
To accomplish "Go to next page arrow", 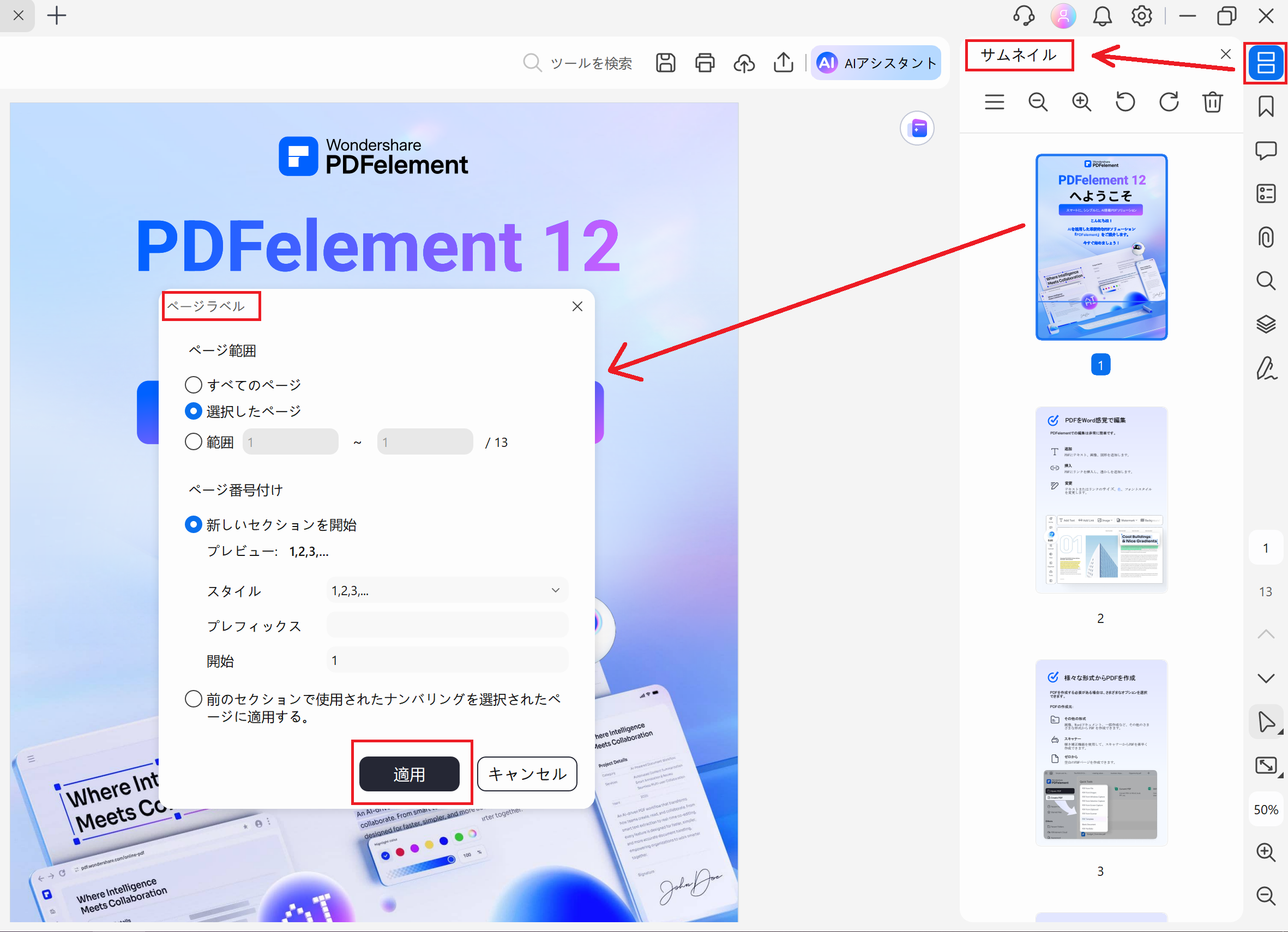I will 1266,678.
